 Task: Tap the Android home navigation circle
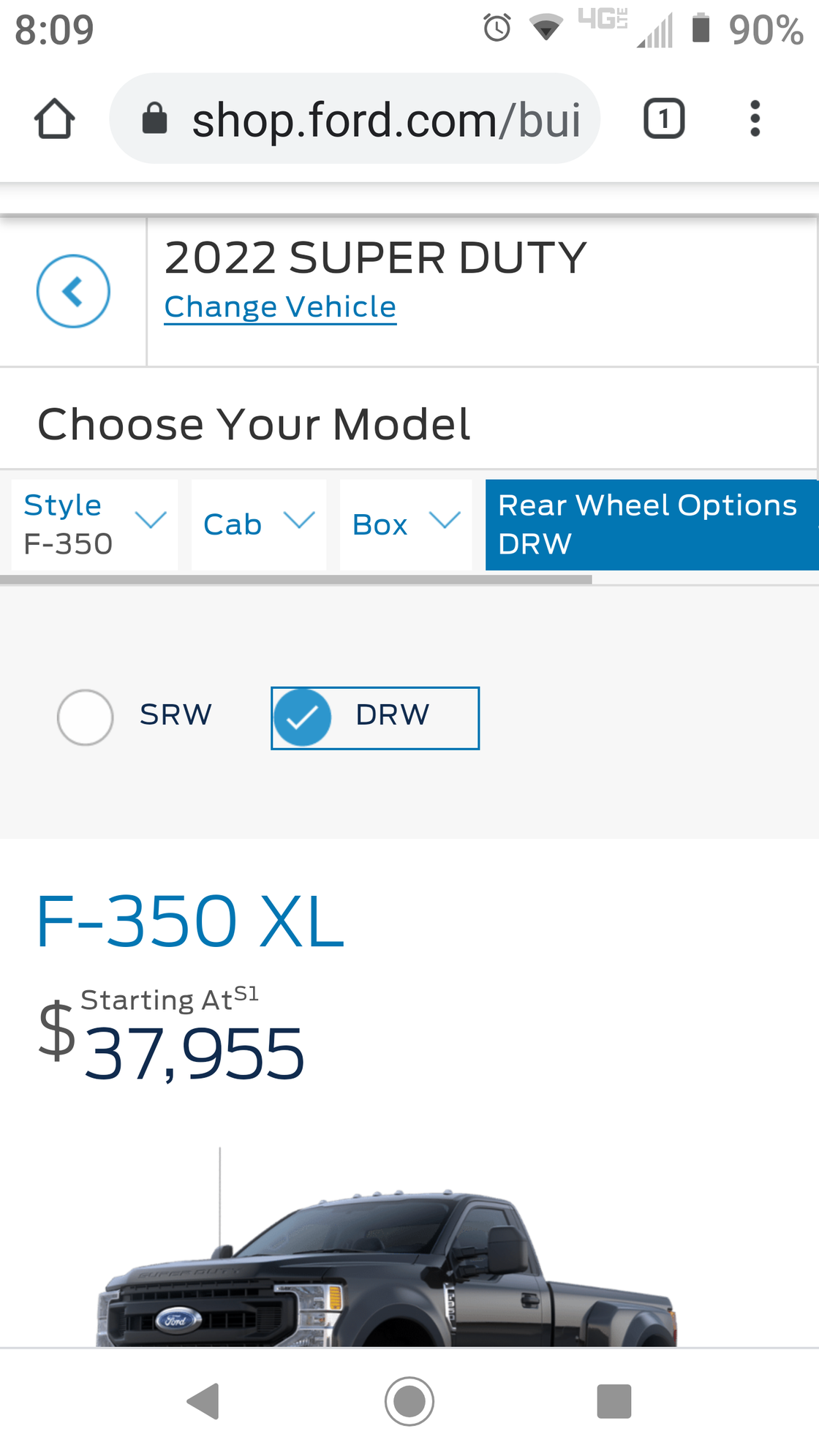point(409,1417)
